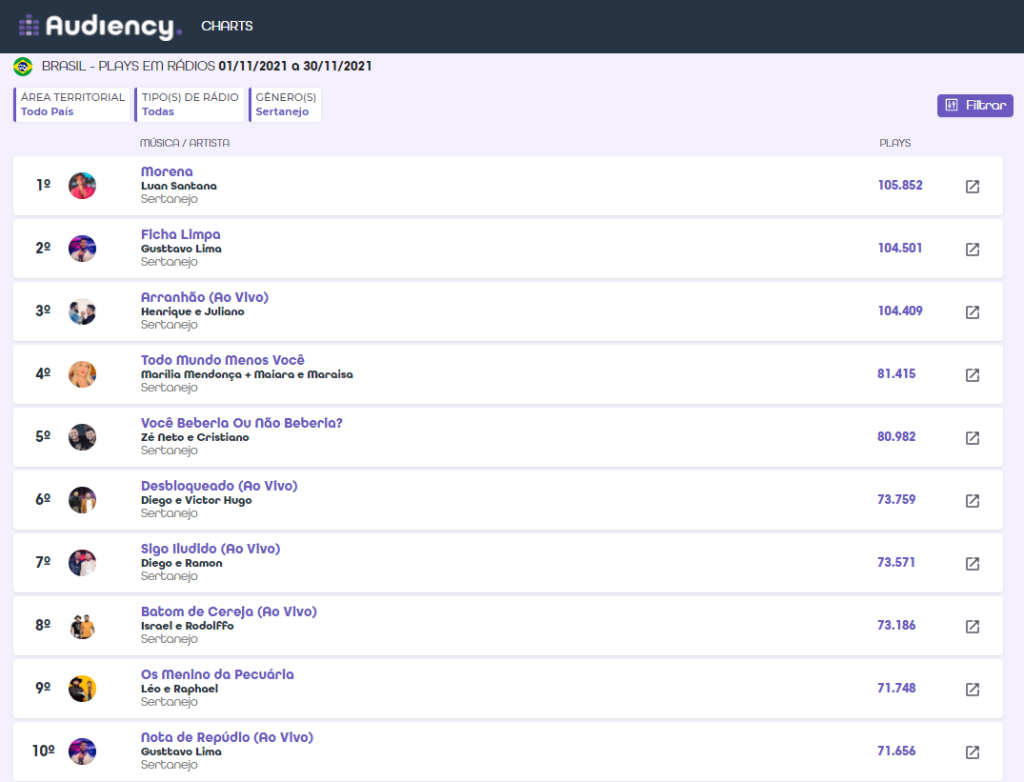Click the play count 80.982
1024x782 pixels.
(x=896, y=436)
